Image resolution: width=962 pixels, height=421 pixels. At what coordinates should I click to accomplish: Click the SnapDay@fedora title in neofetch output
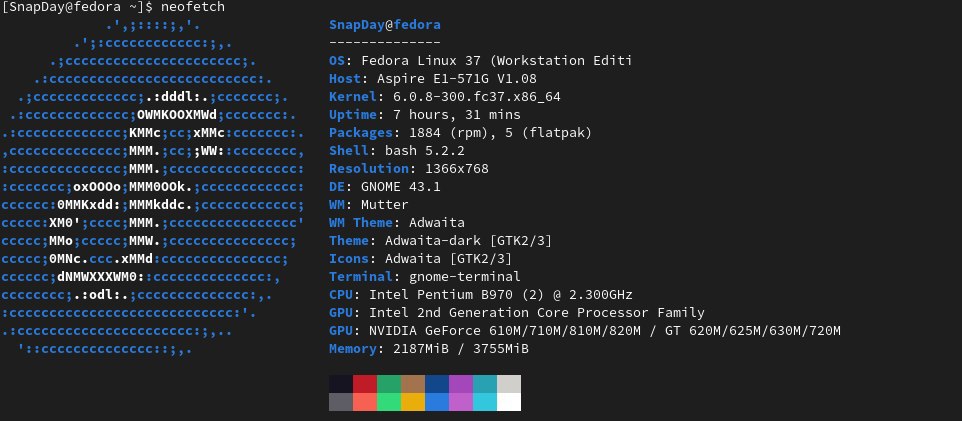pos(384,24)
